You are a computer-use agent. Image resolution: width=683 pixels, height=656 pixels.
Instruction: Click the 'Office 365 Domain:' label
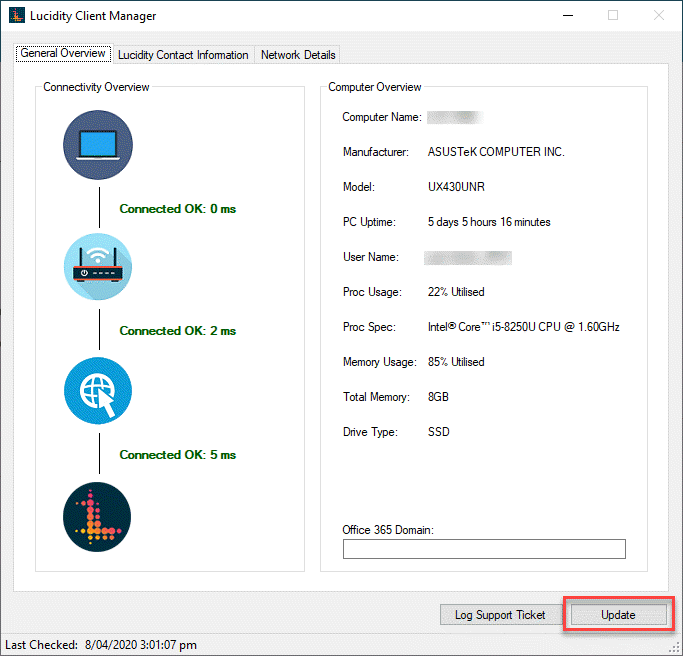click(388, 530)
